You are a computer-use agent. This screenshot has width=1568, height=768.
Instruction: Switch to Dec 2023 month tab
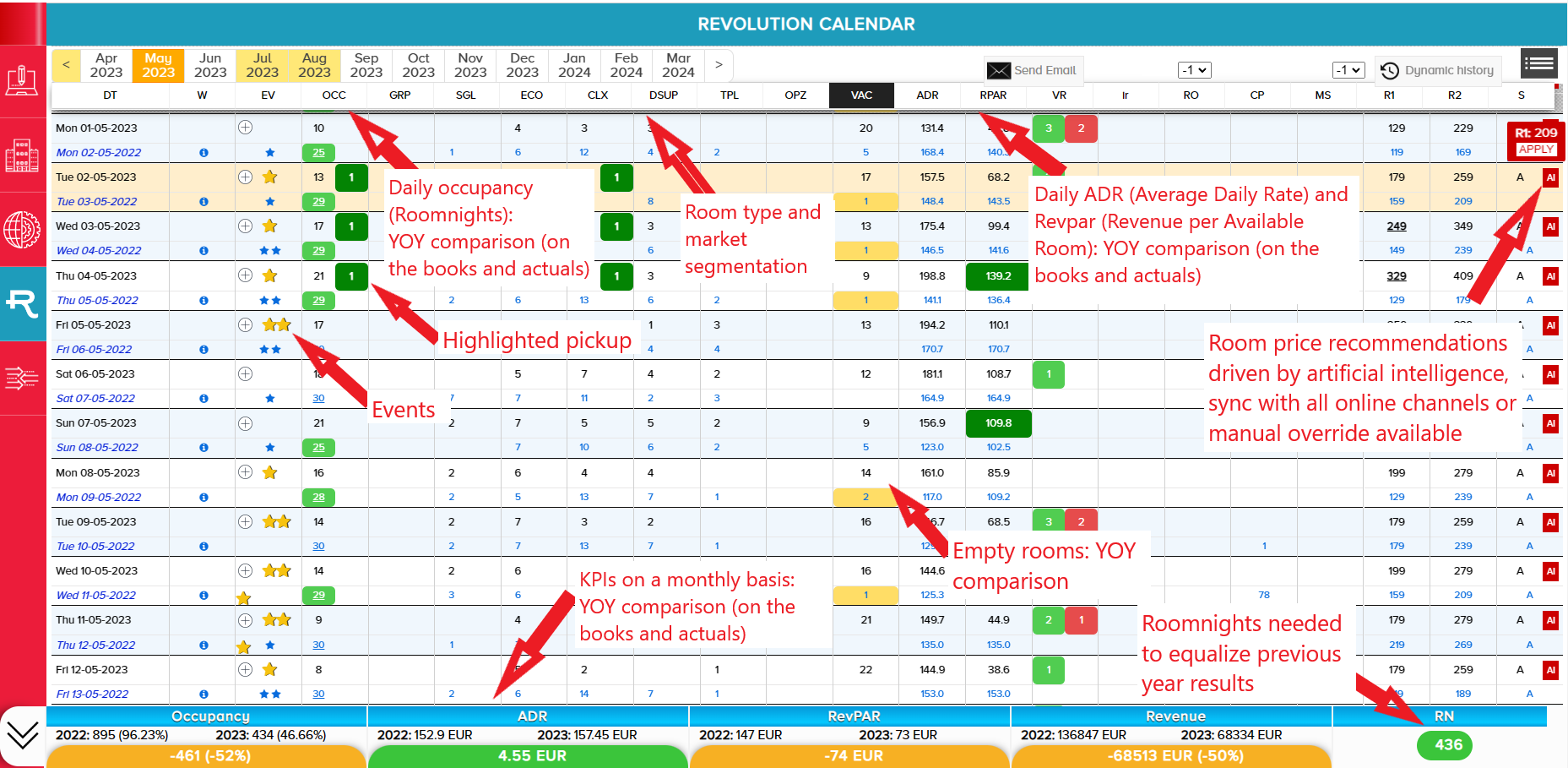(x=522, y=65)
